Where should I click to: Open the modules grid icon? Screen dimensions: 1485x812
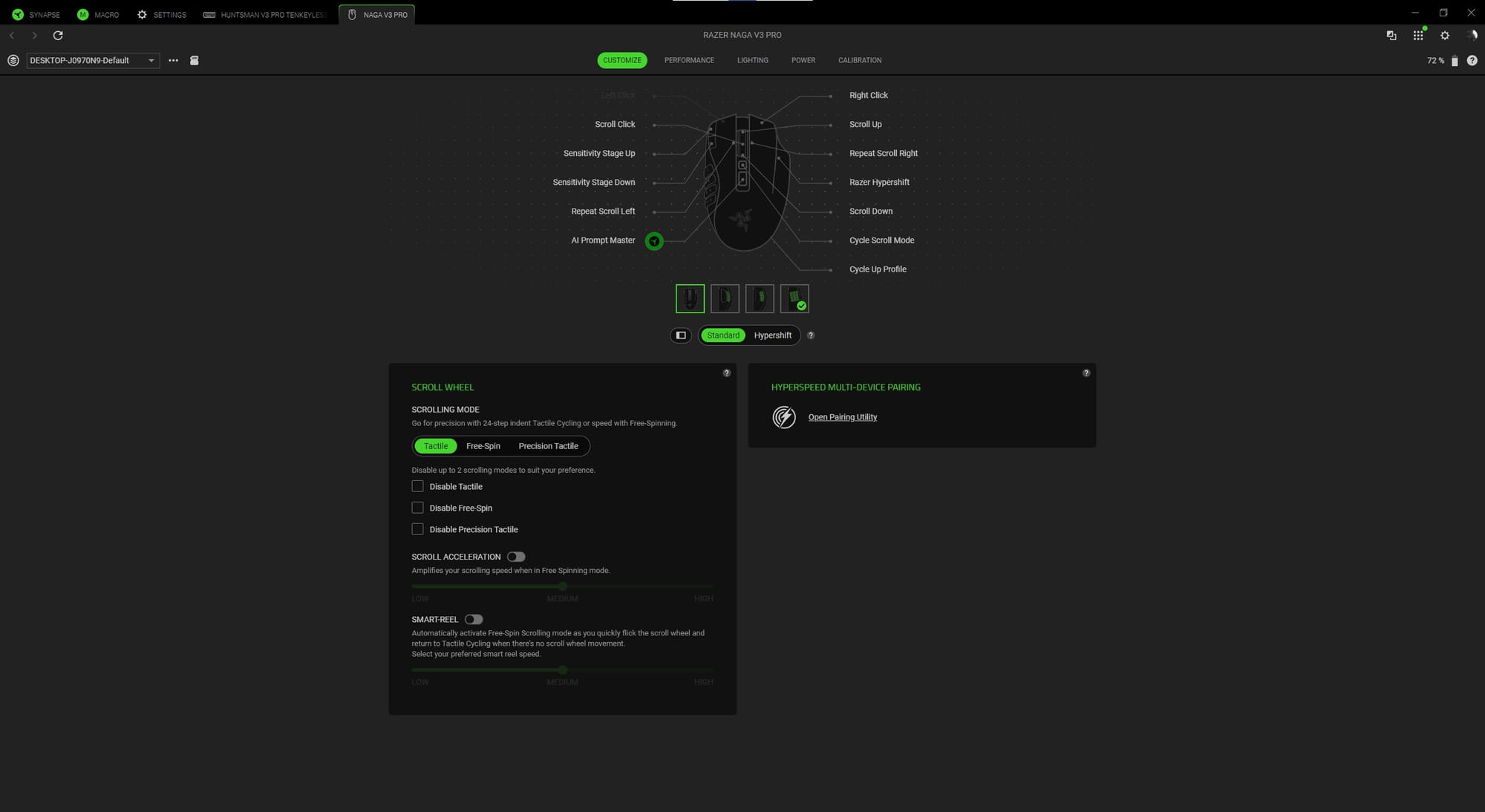pyautogui.click(x=1418, y=36)
